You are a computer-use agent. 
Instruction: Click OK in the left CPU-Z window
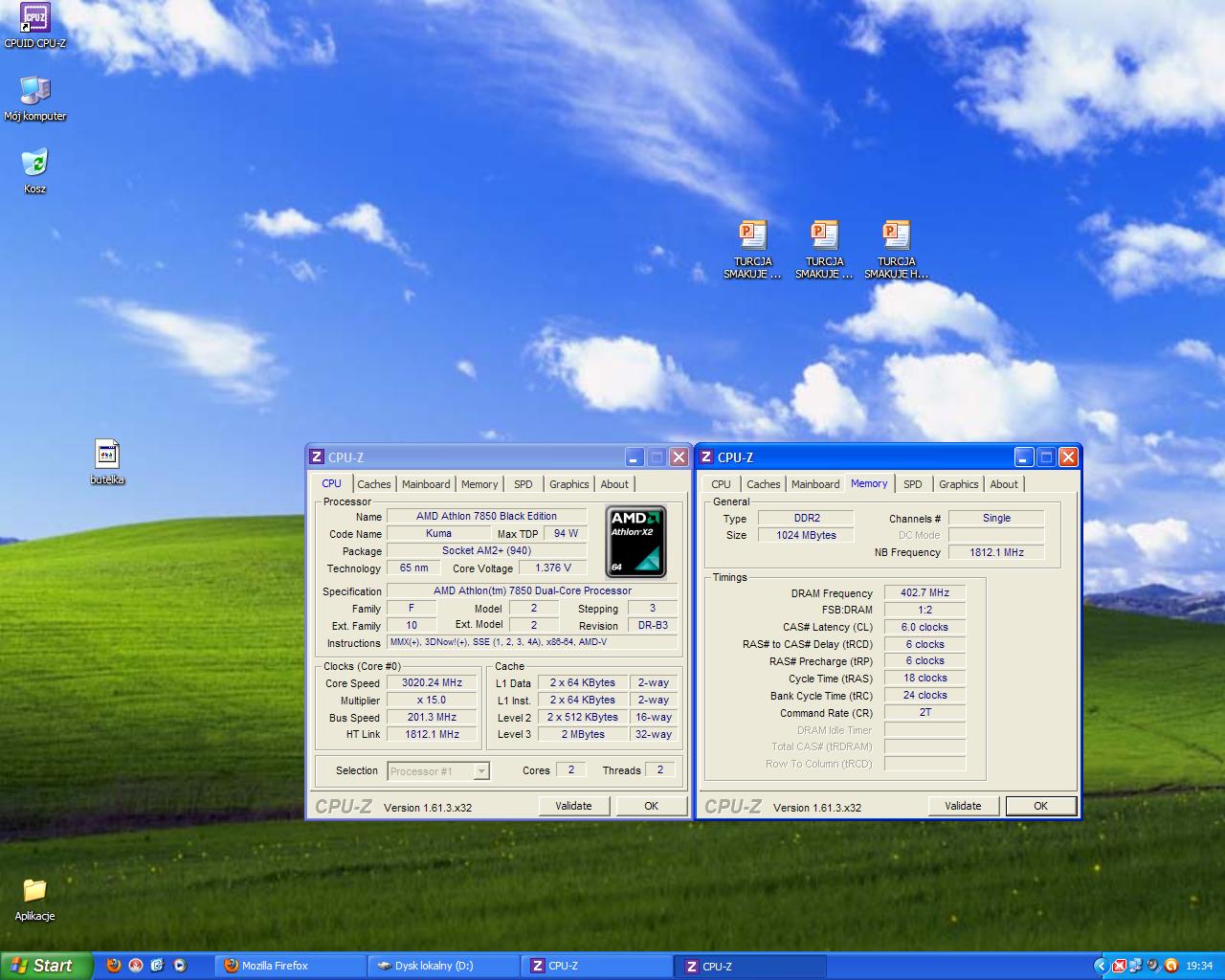(652, 806)
